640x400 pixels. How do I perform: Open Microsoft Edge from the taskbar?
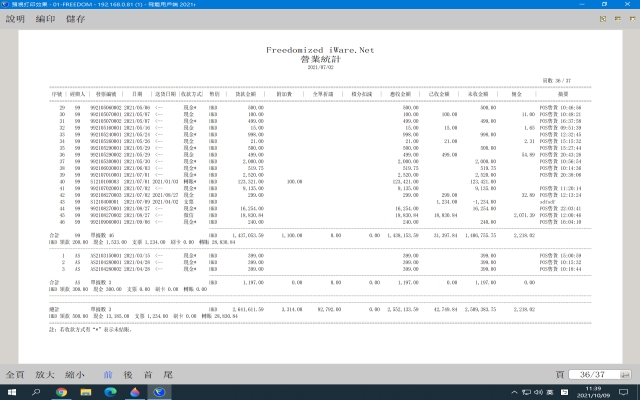(x=110, y=392)
